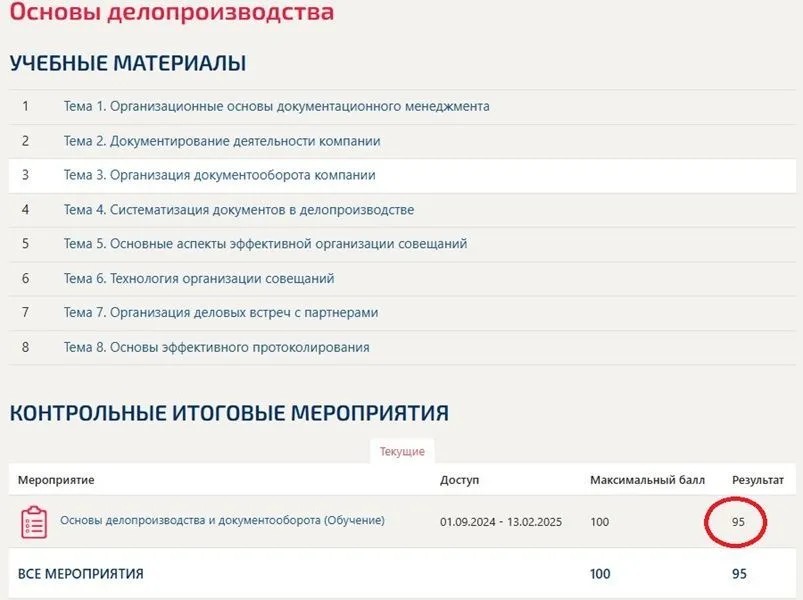Viewport: 803px width, 600px height.
Task: Open Тема 8. Основы эффективного протоколирования
Action: click(216, 347)
